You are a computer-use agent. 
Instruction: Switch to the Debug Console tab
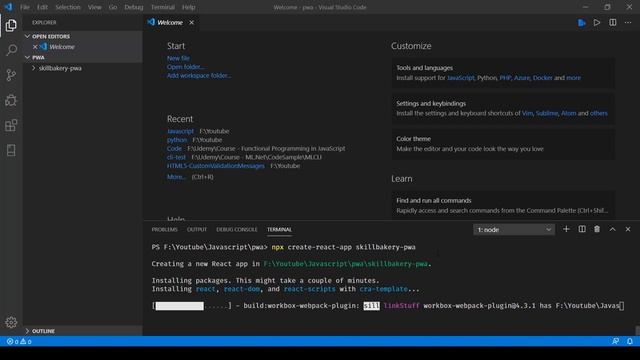(237, 229)
